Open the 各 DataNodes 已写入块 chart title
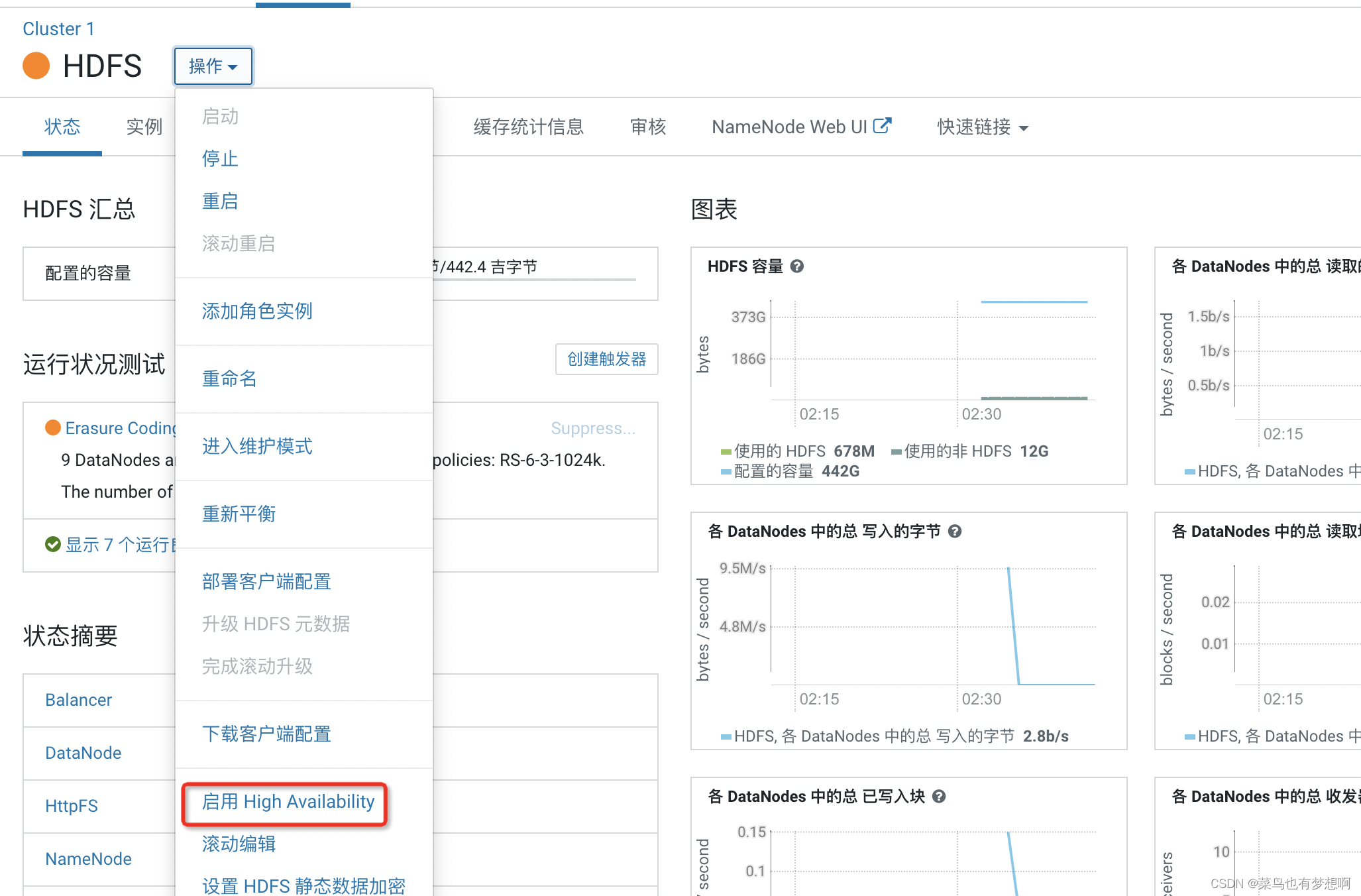Image resolution: width=1361 pixels, height=896 pixels. [816, 796]
